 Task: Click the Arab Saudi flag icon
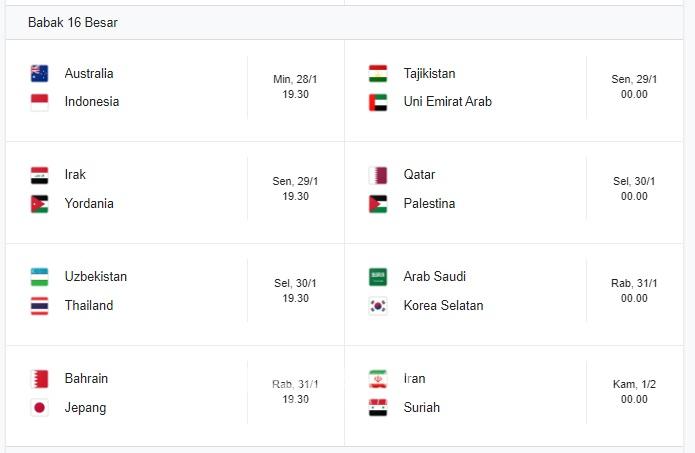[x=378, y=277]
